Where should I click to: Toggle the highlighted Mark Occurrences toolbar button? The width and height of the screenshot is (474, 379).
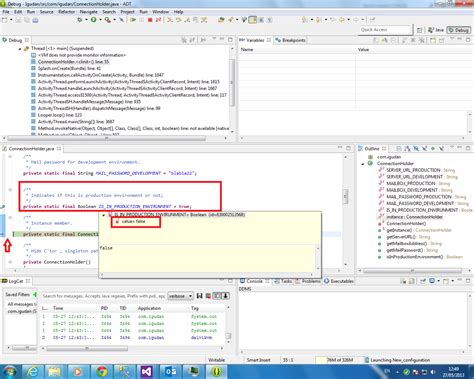253,20
